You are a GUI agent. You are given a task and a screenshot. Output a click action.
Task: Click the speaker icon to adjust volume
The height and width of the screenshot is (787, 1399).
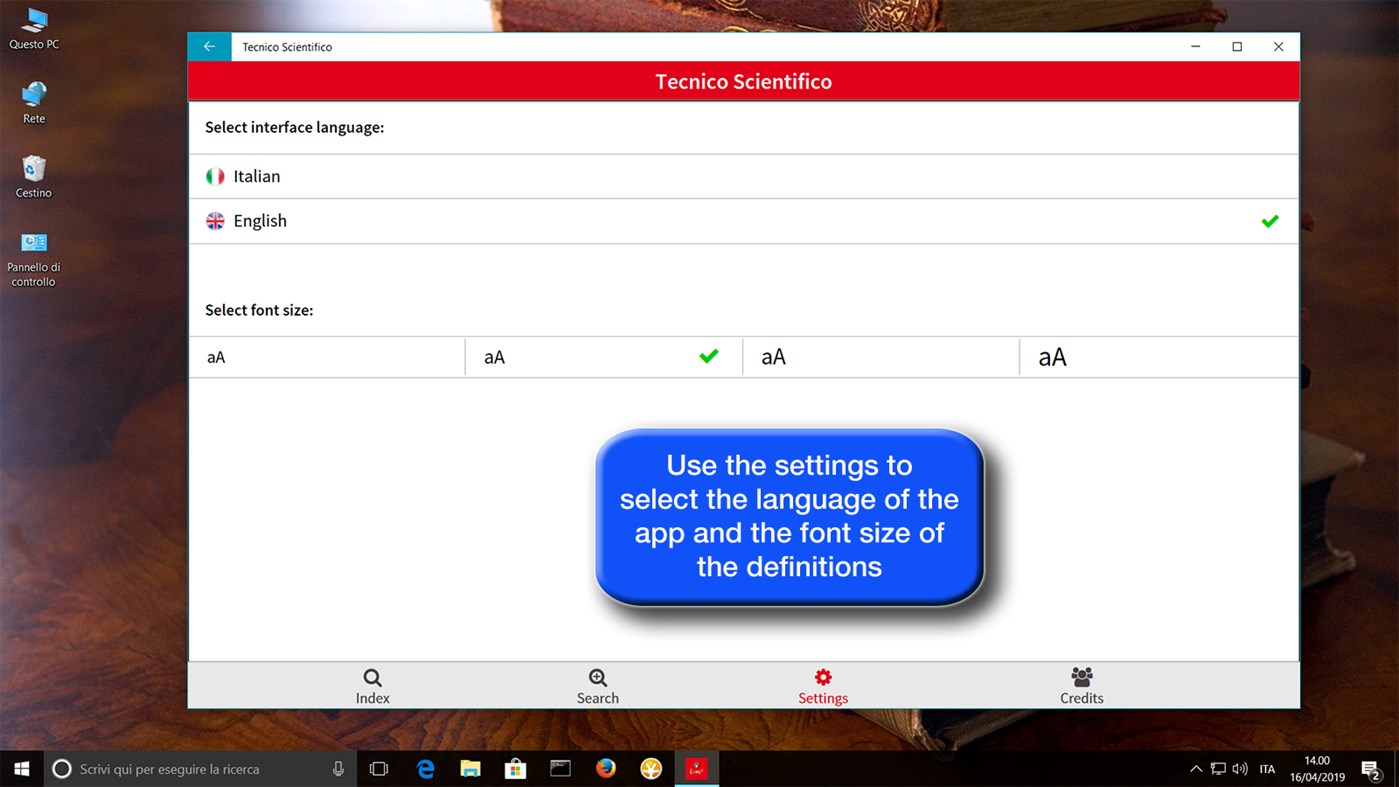[1240, 768]
